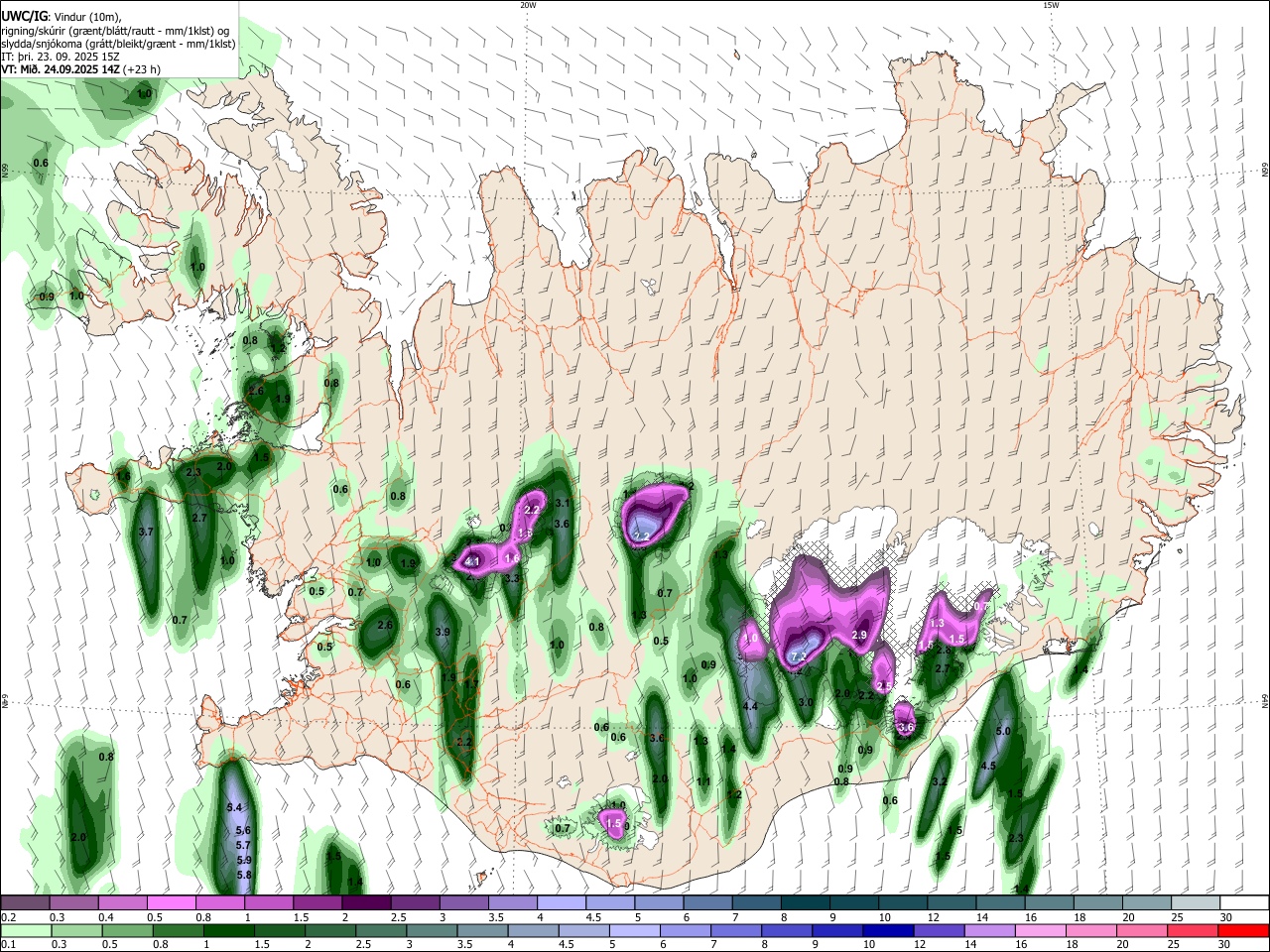1270x952 pixels.
Task: Click the 5.0 rain value off the southeast coast
Action: click(x=1002, y=731)
